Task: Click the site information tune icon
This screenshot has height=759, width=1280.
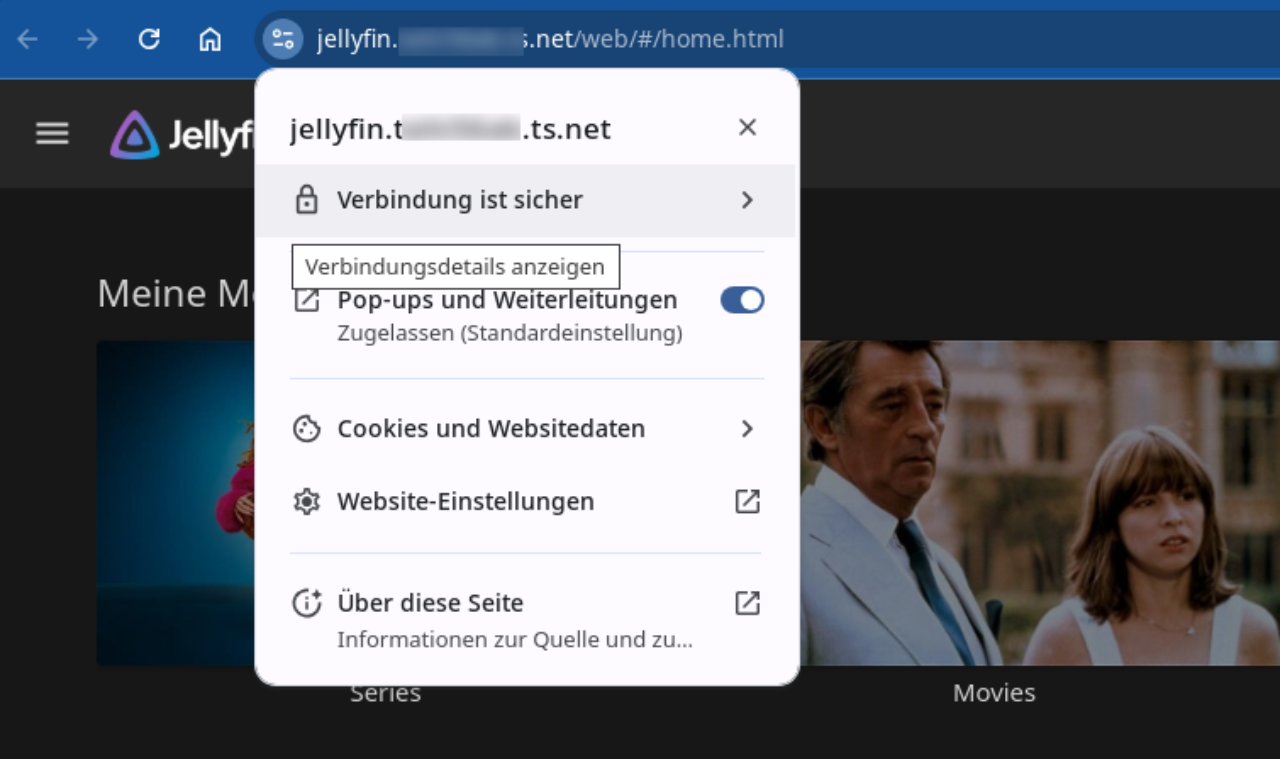Action: click(x=282, y=39)
